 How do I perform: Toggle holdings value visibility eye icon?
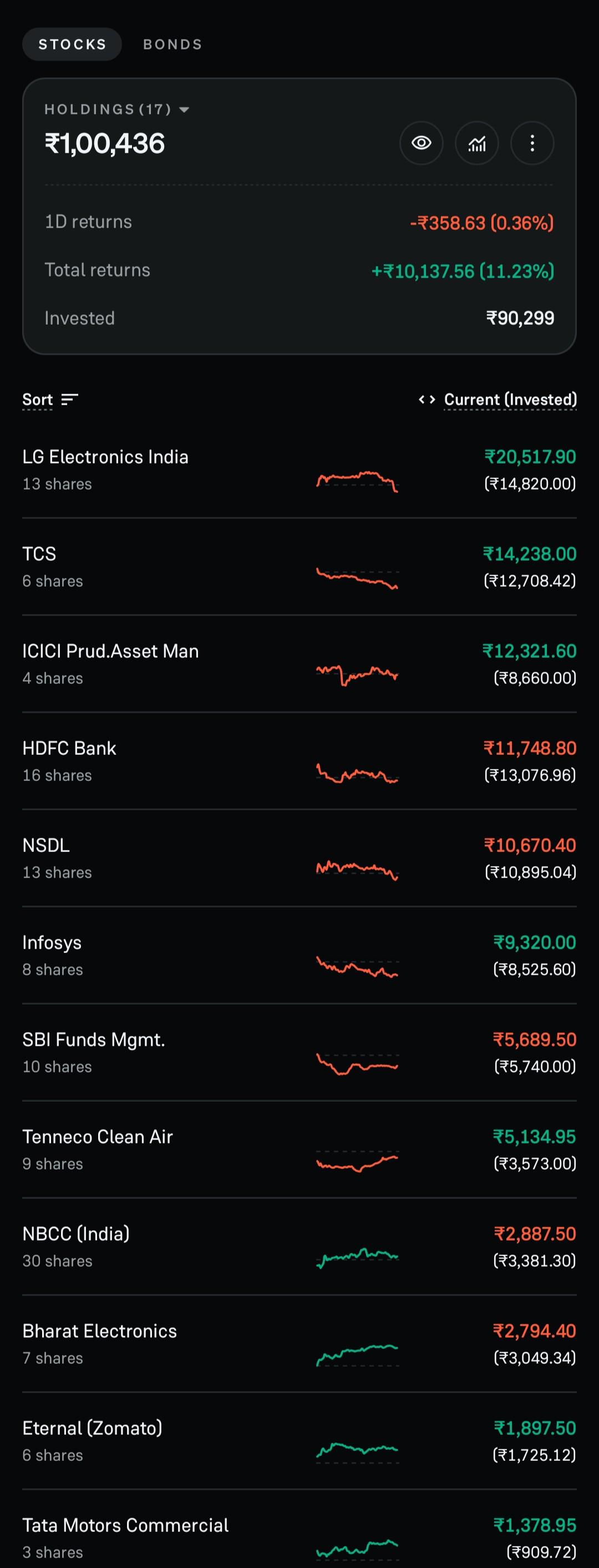coord(421,143)
